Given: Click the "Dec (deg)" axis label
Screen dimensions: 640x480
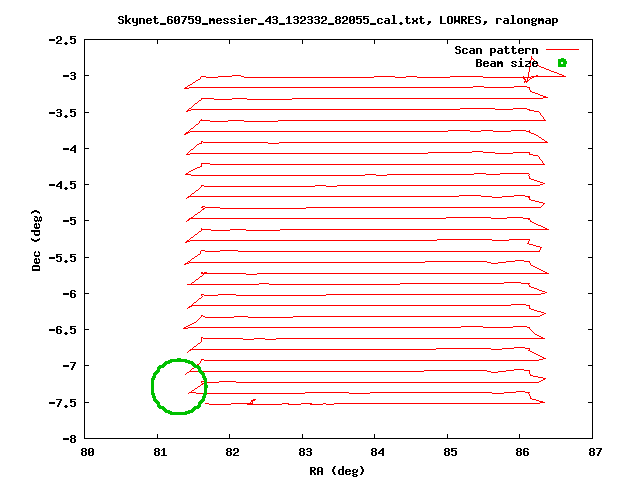Looking at the screenshot, I should (x=36, y=240).
